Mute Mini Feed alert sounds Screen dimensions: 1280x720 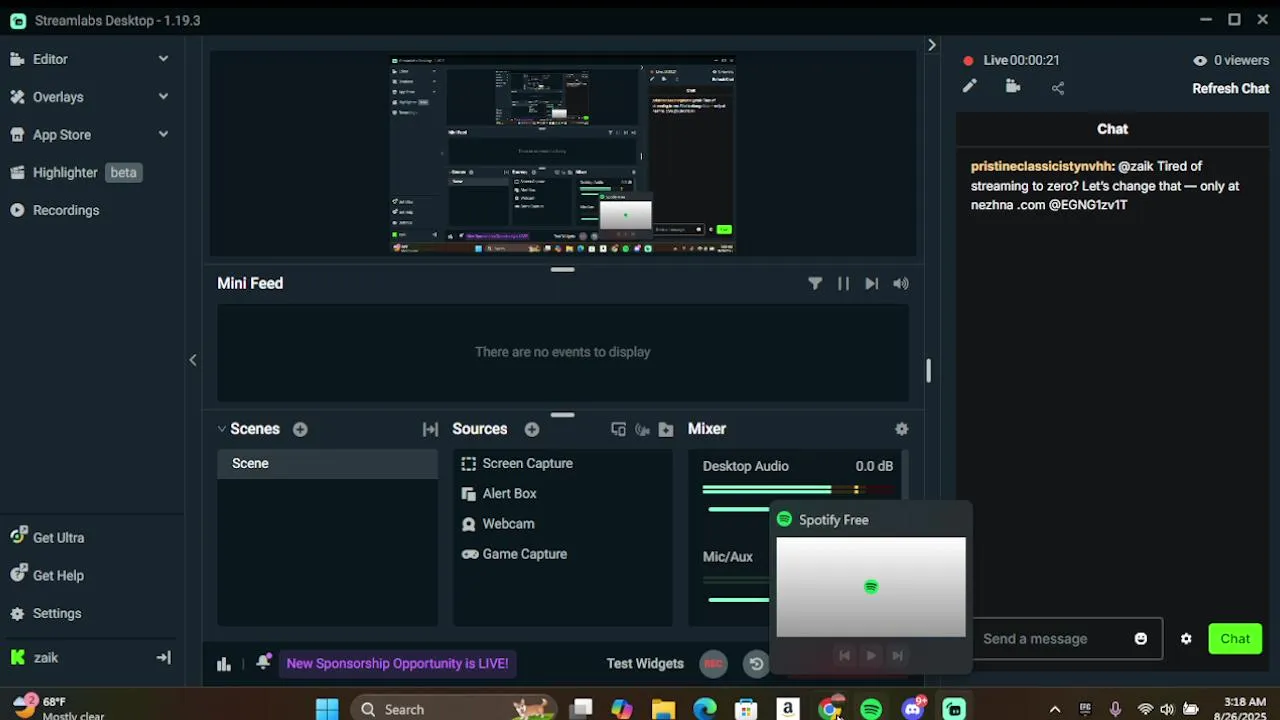[901, 284]
